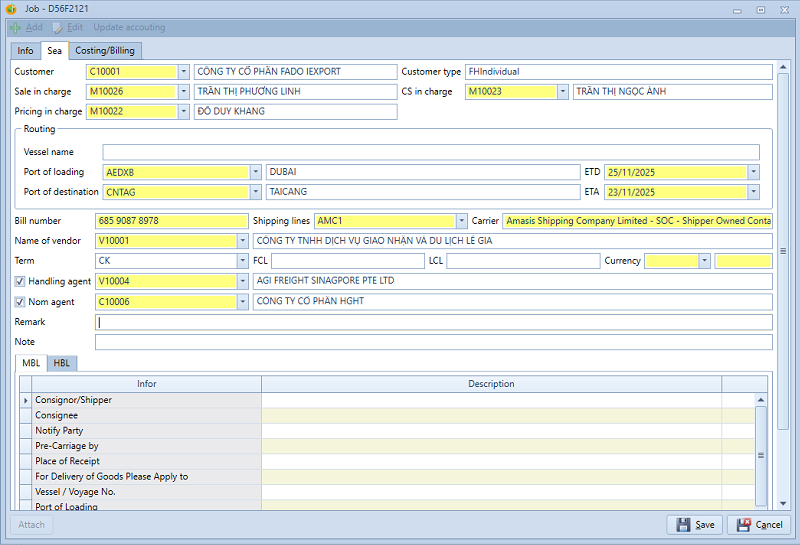The height and width of the screenshot is (545, 800).
Task: Click the Add toolbar icon
Action: (x=15, y=27)
